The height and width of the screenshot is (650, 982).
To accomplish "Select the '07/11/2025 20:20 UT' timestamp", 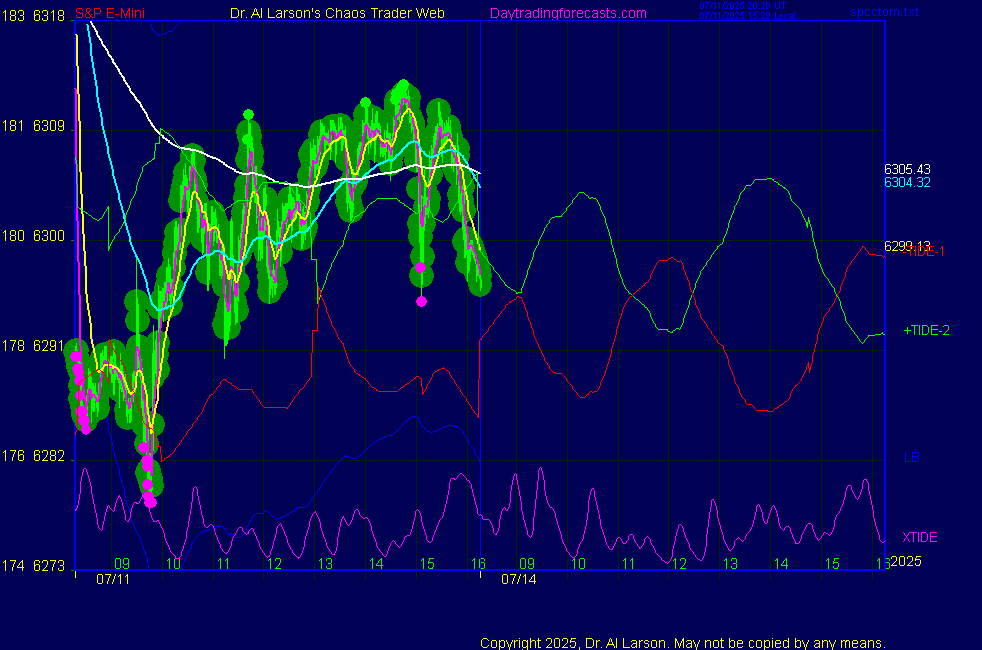I will point(743,6).
